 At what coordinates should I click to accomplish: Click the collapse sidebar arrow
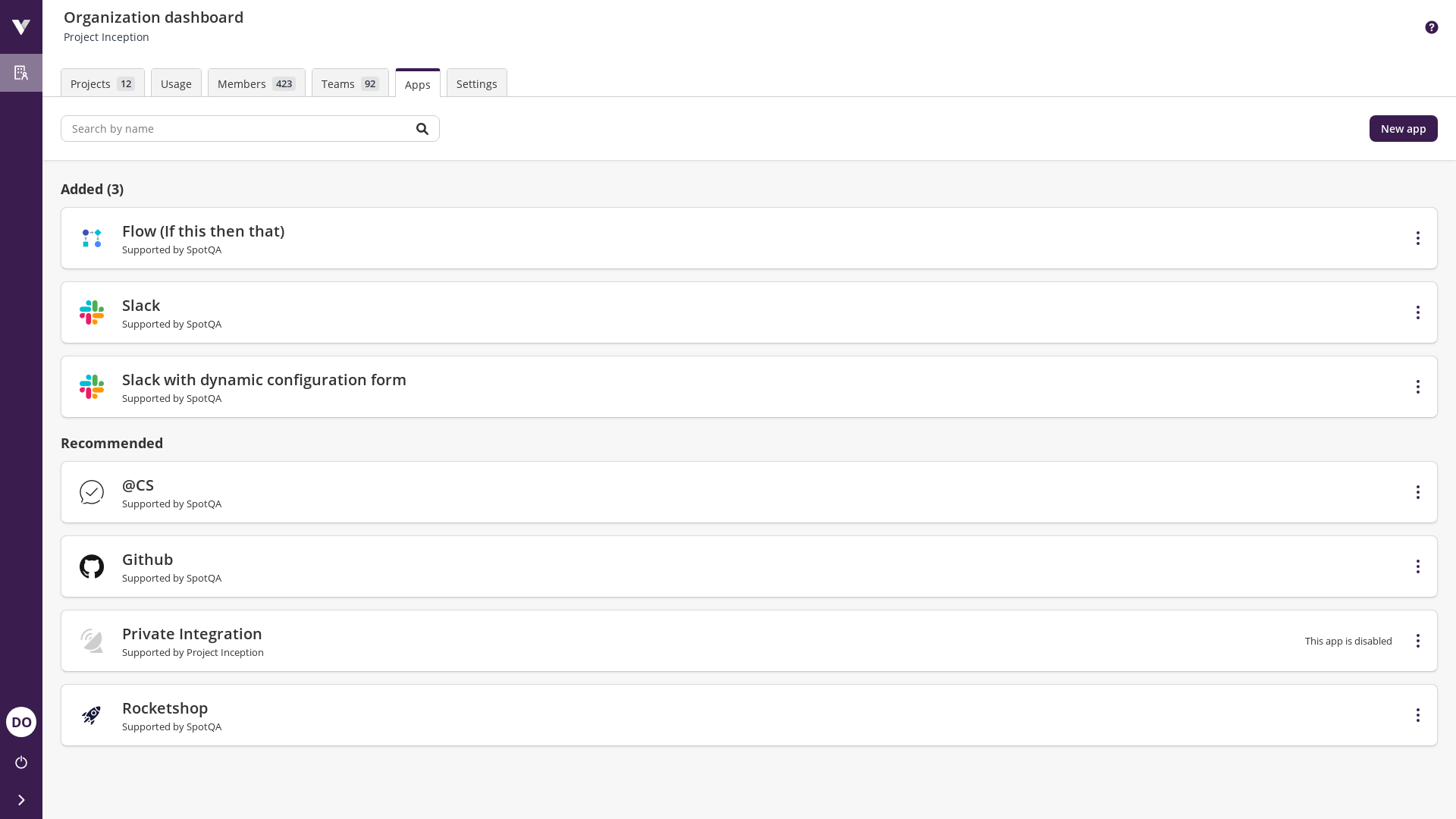21,800
